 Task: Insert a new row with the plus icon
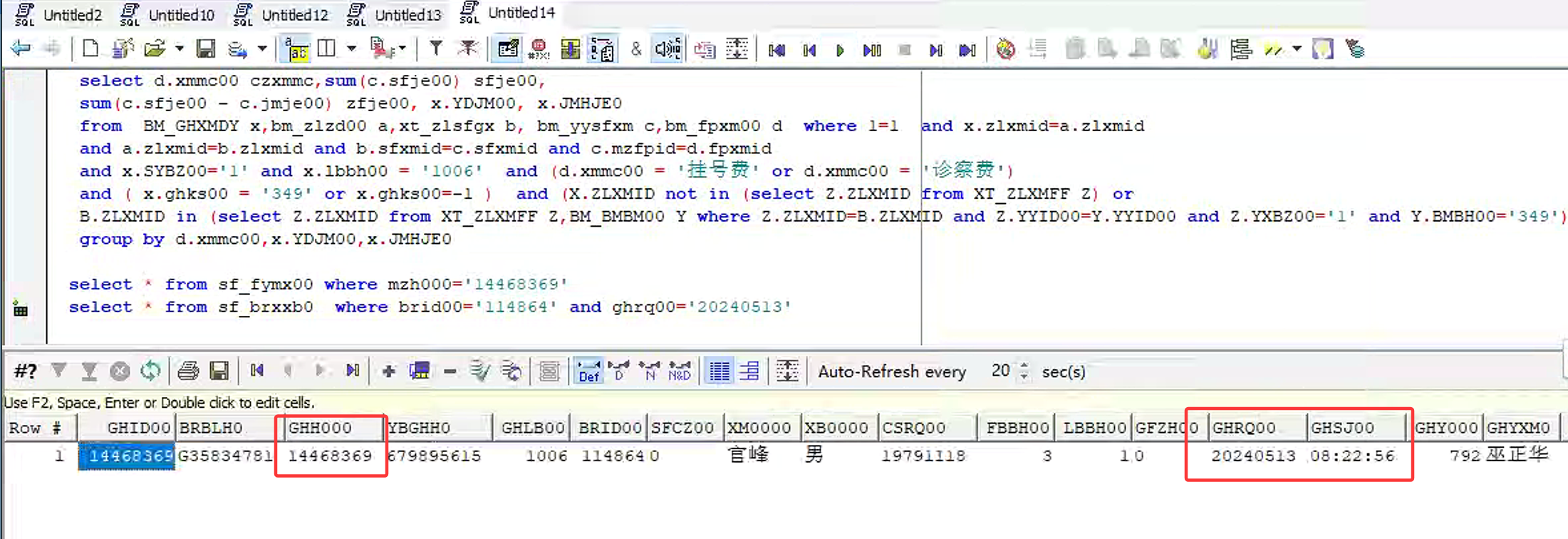click(x=389, y=371)
